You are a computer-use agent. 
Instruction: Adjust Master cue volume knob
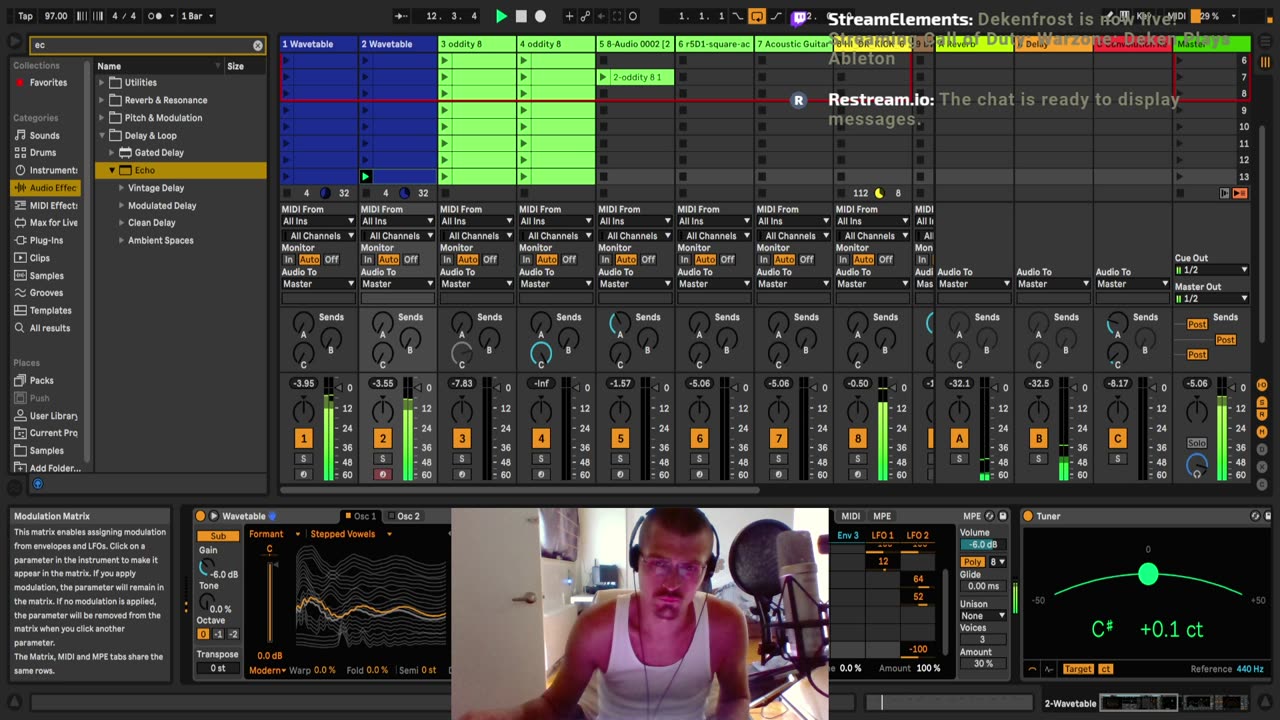(x=1197, y=464)
